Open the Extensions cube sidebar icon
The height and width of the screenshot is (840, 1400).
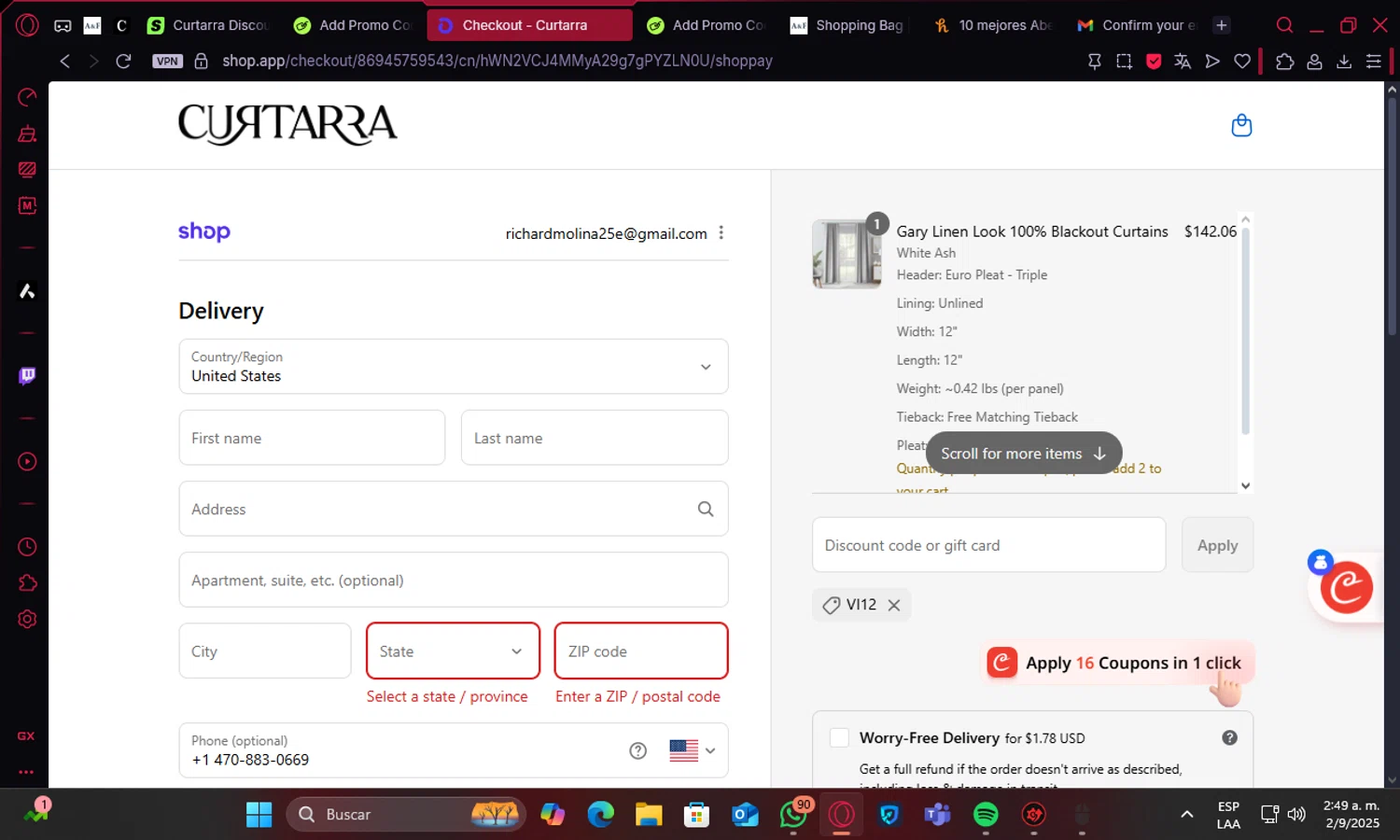pos(27,583)
